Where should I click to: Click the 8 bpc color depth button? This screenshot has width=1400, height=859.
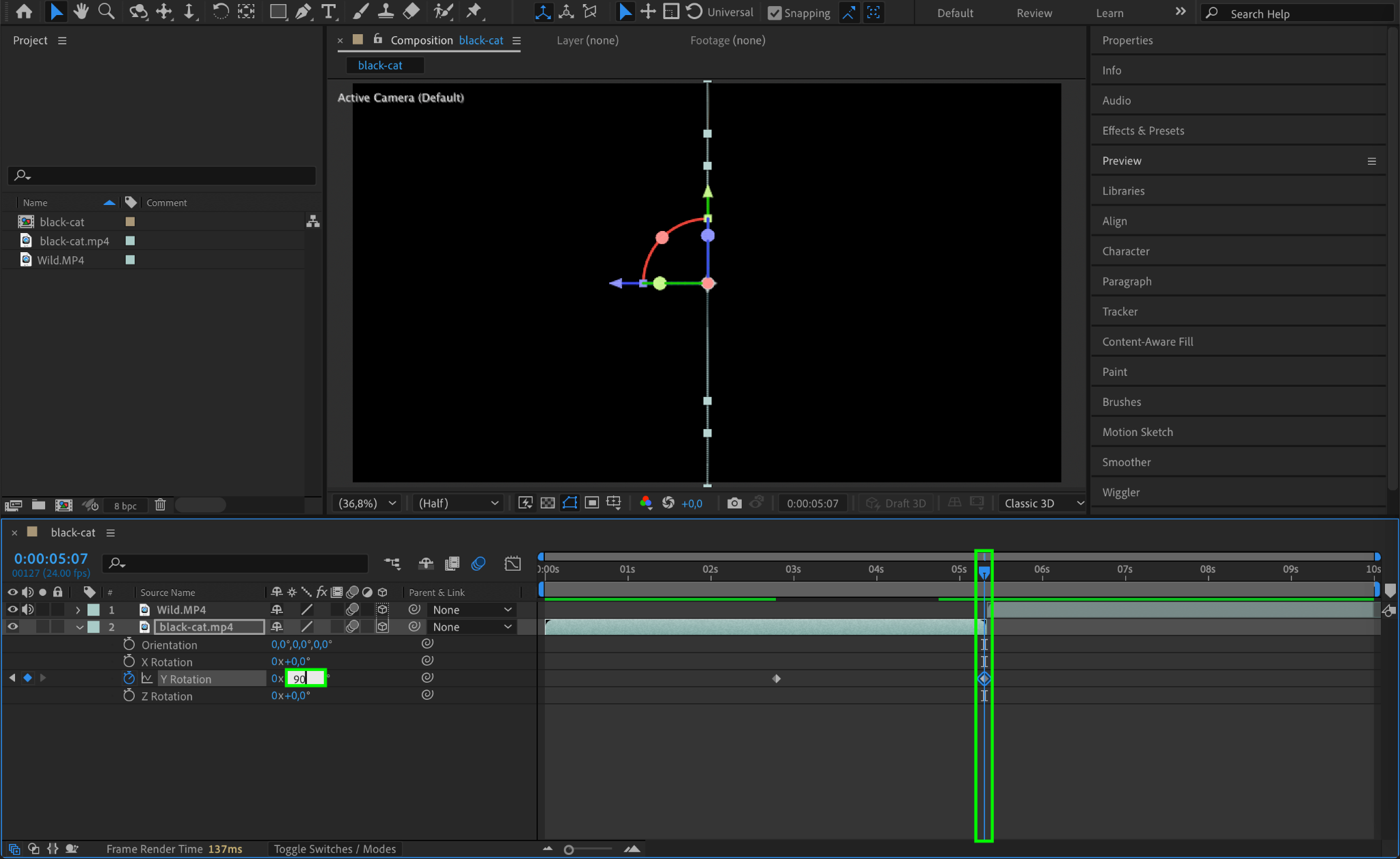coord(125,506)
